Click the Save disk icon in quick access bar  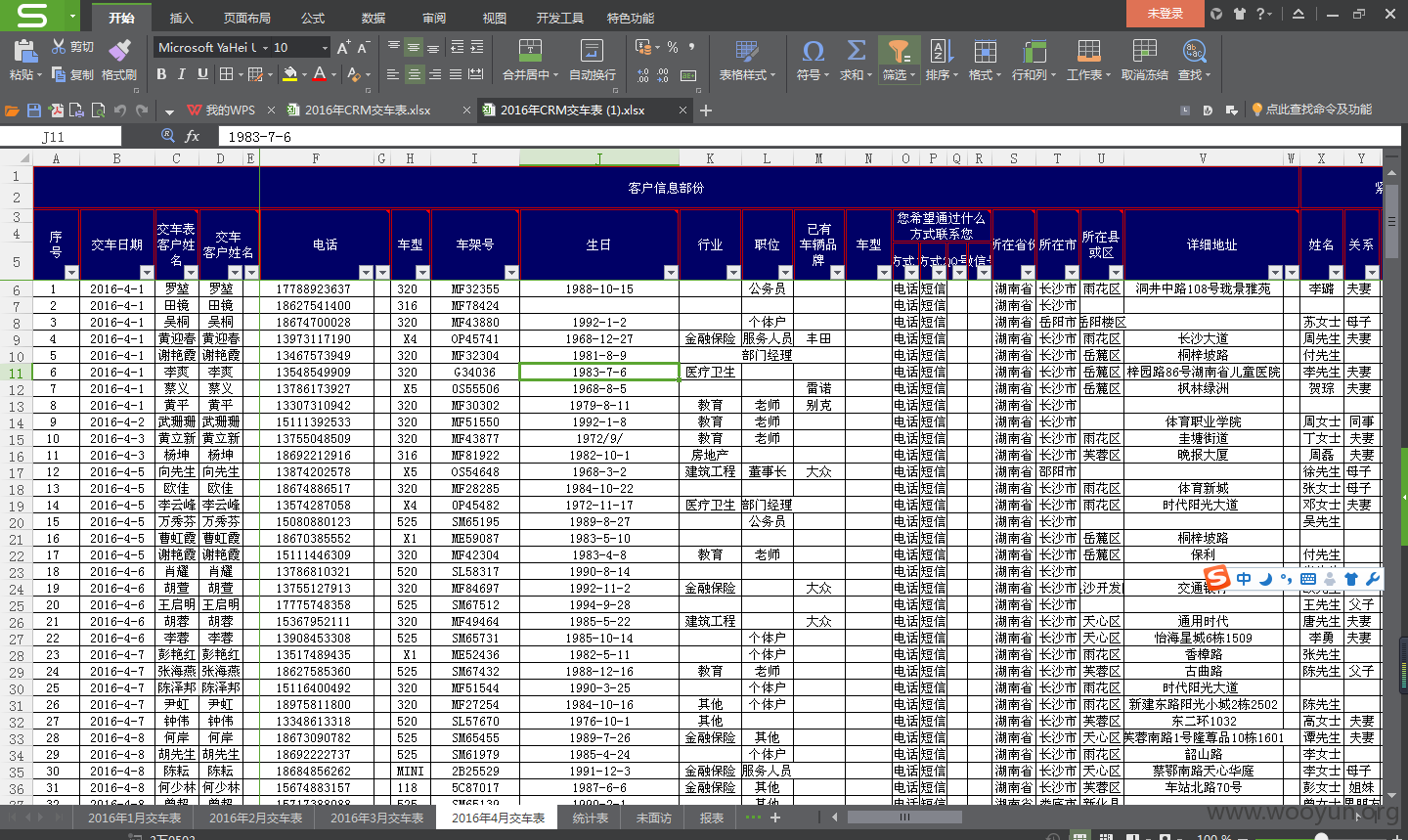click(34, 111)
